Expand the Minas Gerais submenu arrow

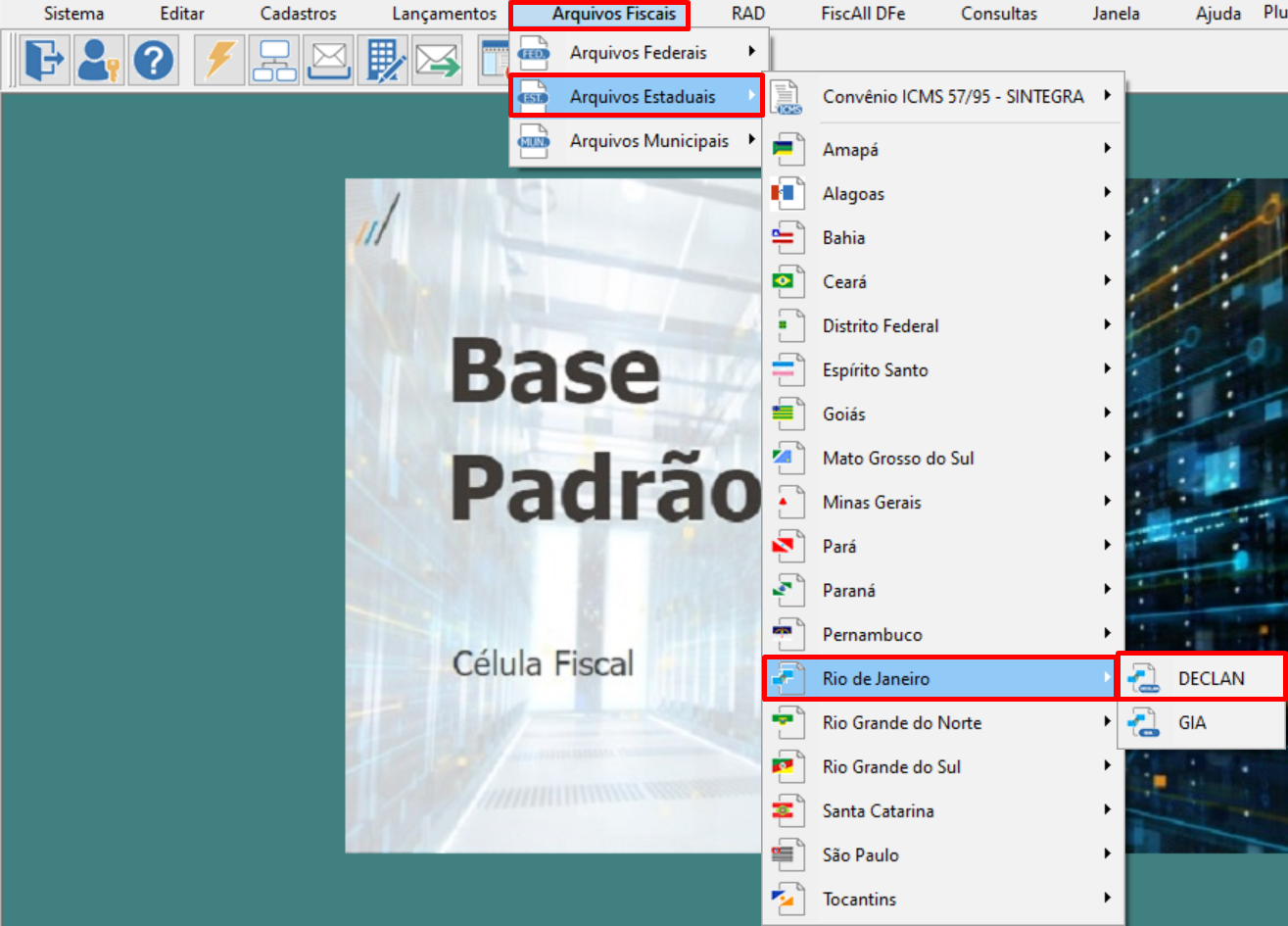[1107, 501]
